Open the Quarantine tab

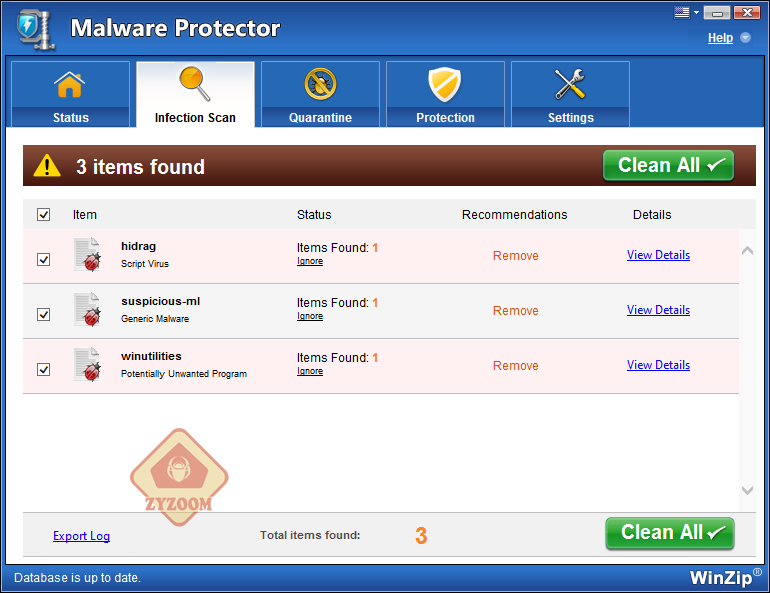tap(320, 94)
